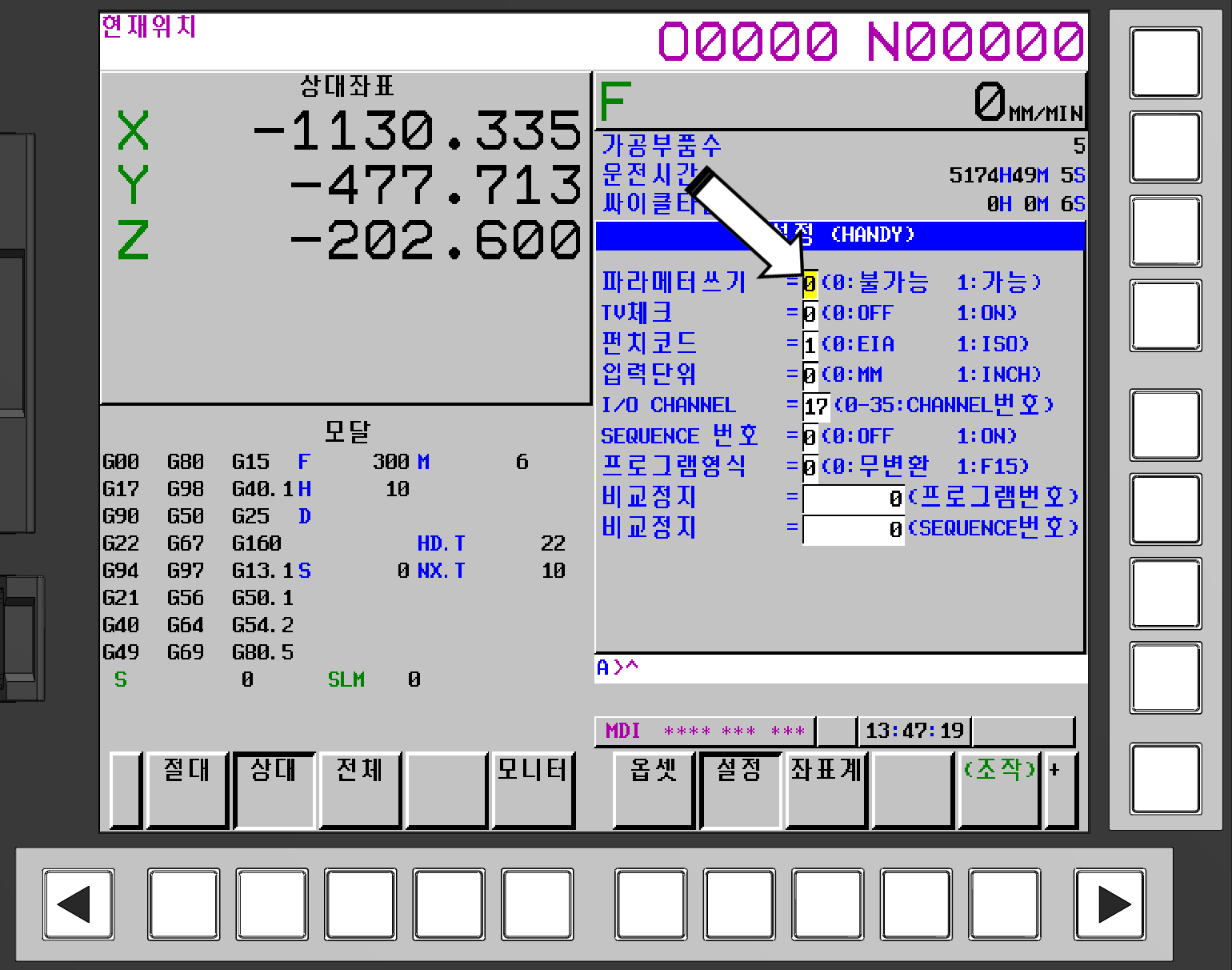This screenshot has height=970, width=1232.
Task: Click the 1:INCH option hint text
Action: pos(998,375)
